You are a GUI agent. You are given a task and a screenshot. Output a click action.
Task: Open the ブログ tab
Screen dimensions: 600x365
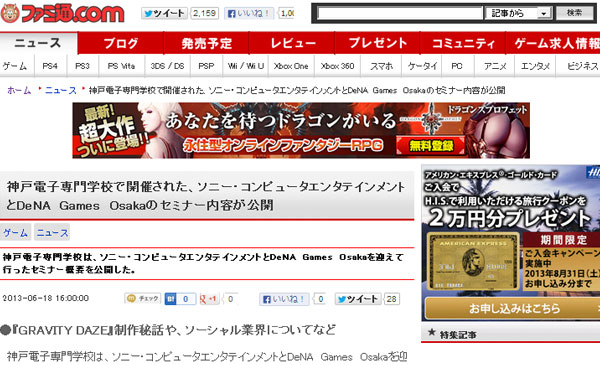click(121, 43)
